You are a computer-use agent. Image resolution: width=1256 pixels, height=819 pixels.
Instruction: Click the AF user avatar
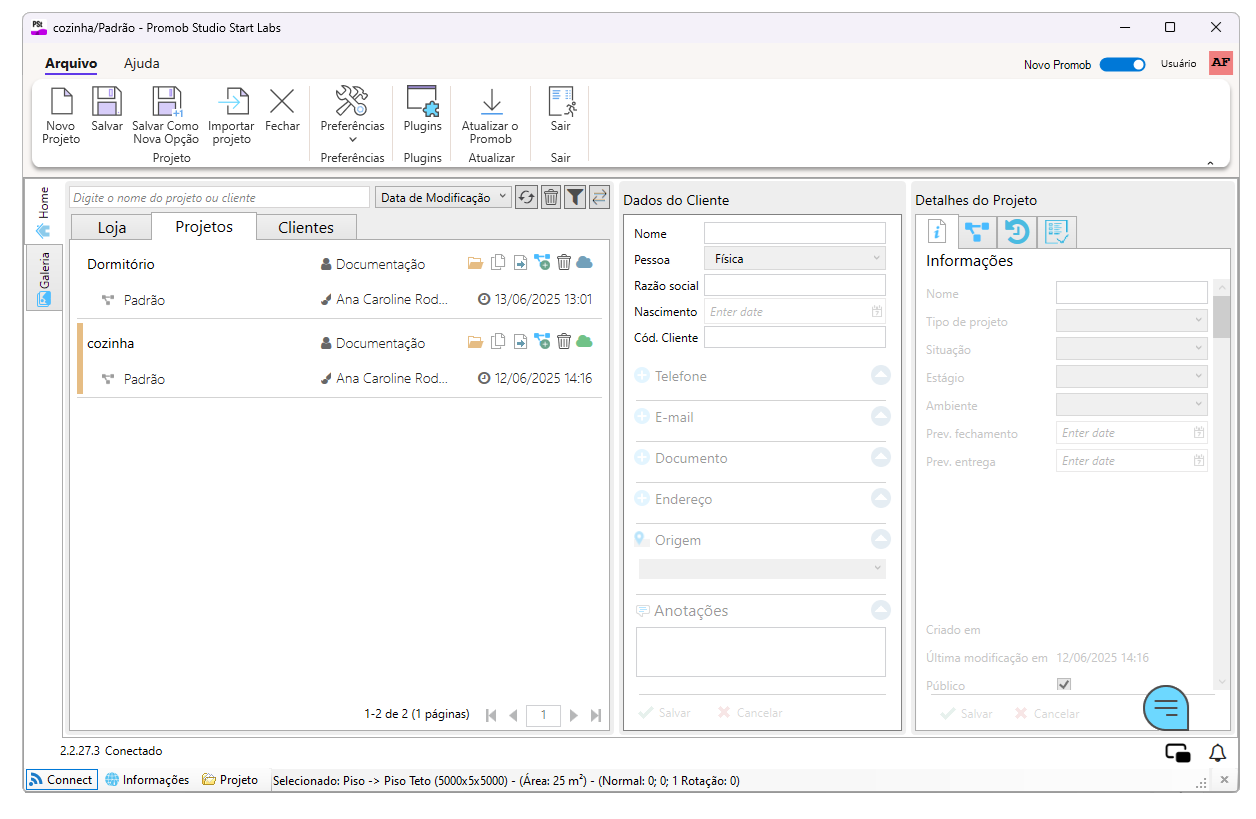pyautogui.click(x=1220, y=63)
